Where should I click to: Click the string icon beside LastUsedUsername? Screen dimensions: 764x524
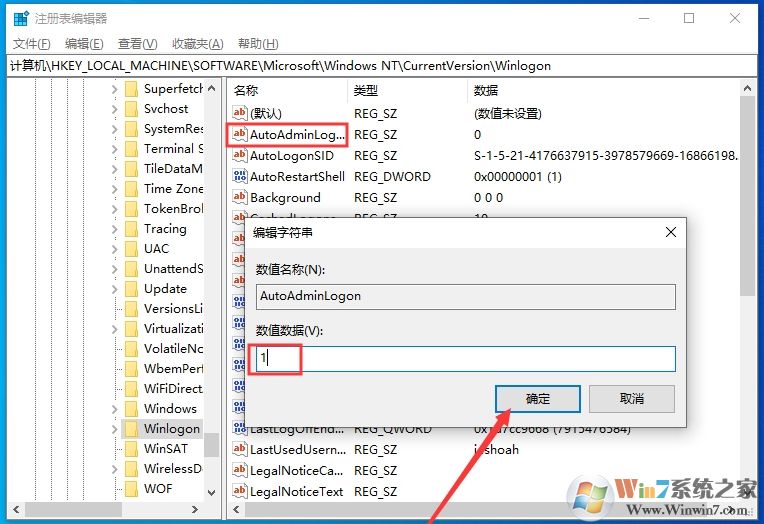[x=239, y=449]
